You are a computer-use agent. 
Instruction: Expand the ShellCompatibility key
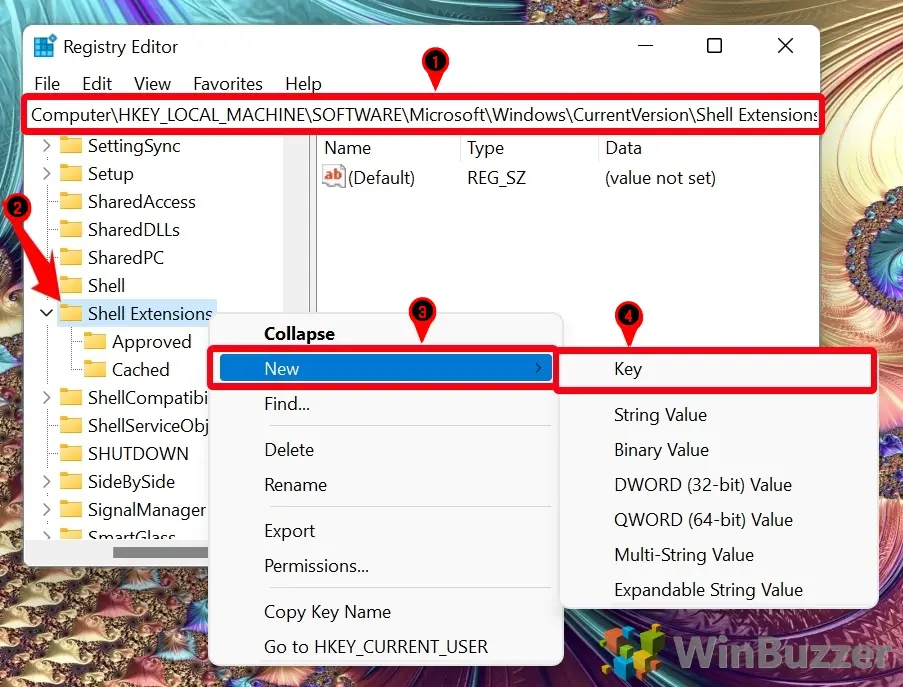pyautogui.click(x=47, y=397)
